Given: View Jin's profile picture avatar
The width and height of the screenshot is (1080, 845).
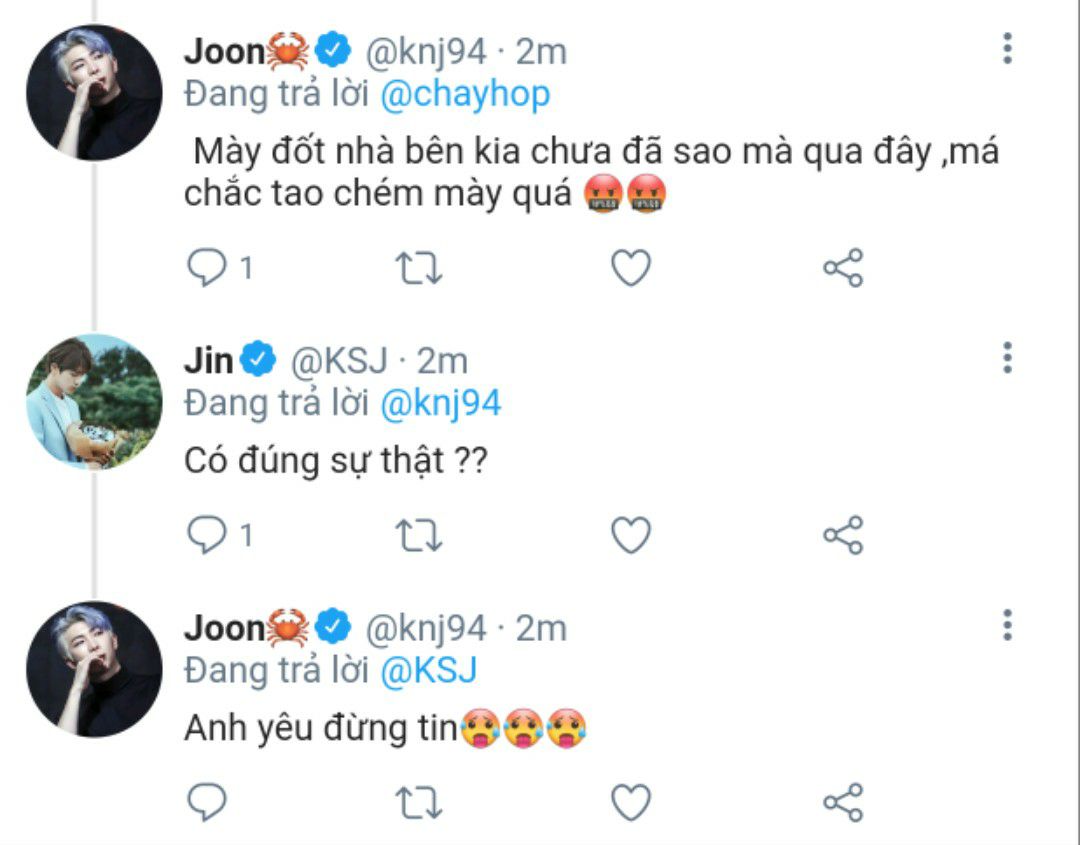Looking at the screenshot, I should pyautogui.click(x=94, y=401).
